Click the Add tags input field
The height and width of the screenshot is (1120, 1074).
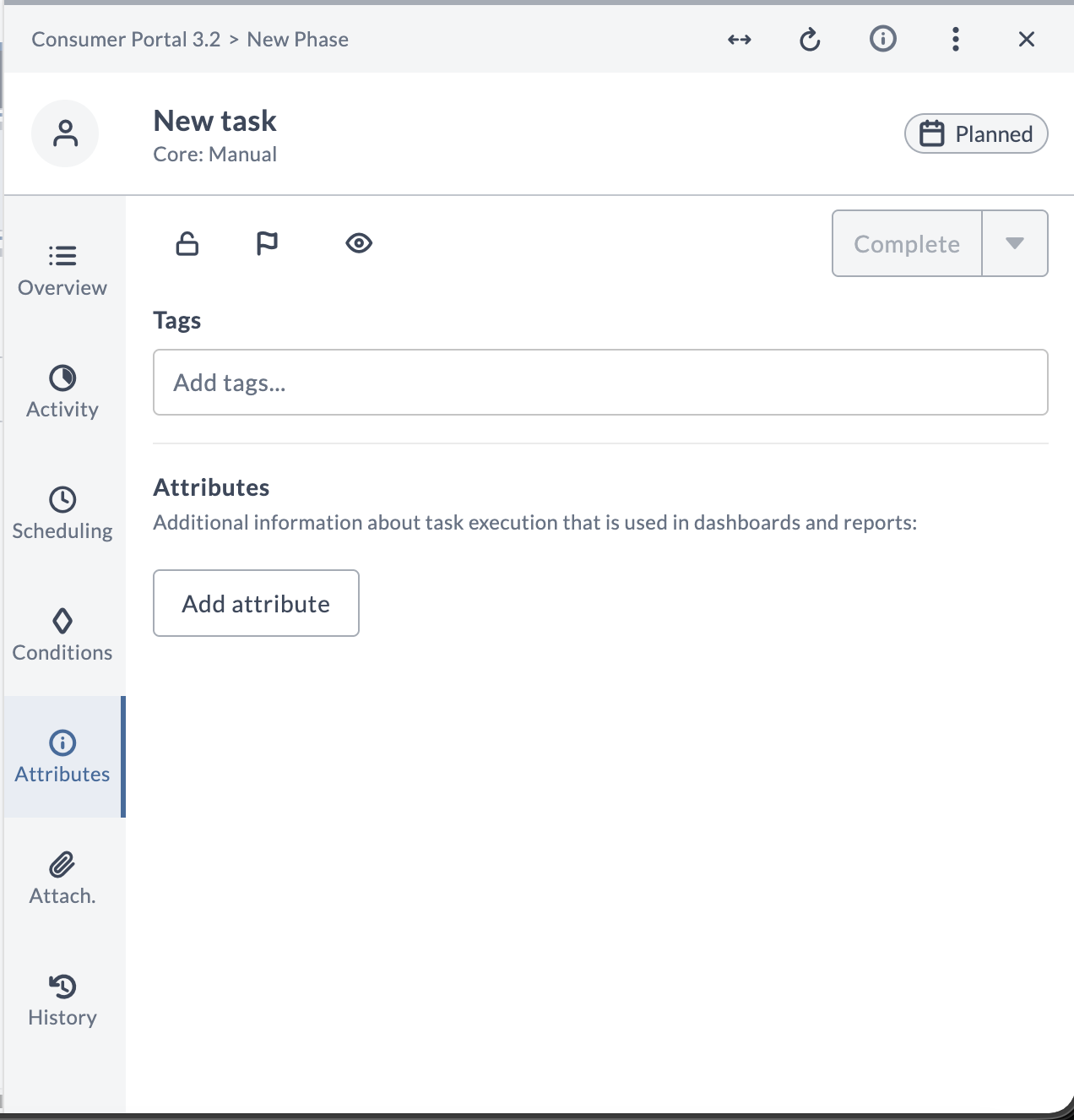(x=599, y=383)
